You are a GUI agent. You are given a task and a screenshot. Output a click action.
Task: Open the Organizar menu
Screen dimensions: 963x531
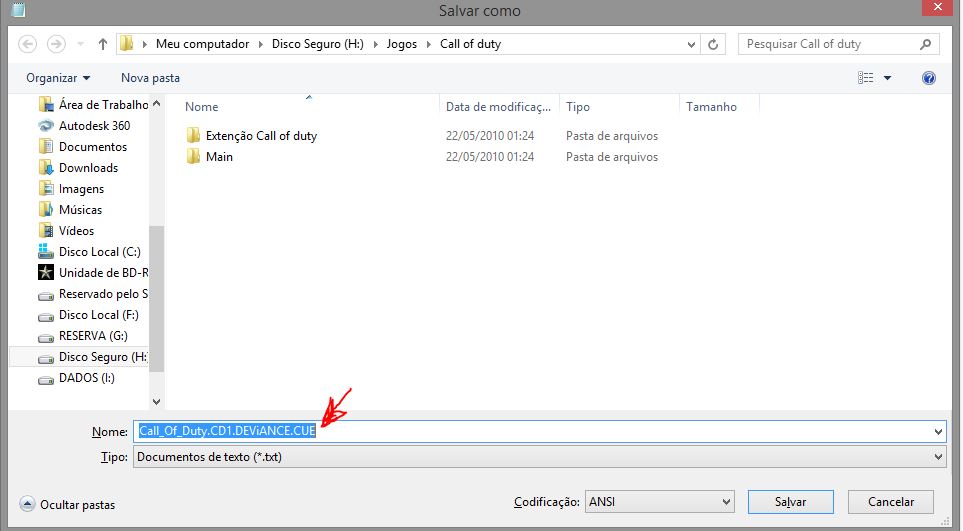[x=58, y=78]
